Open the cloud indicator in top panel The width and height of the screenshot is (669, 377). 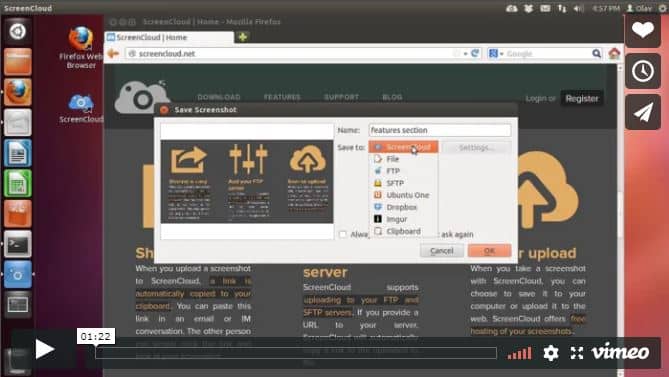click(x=512, y=8)
